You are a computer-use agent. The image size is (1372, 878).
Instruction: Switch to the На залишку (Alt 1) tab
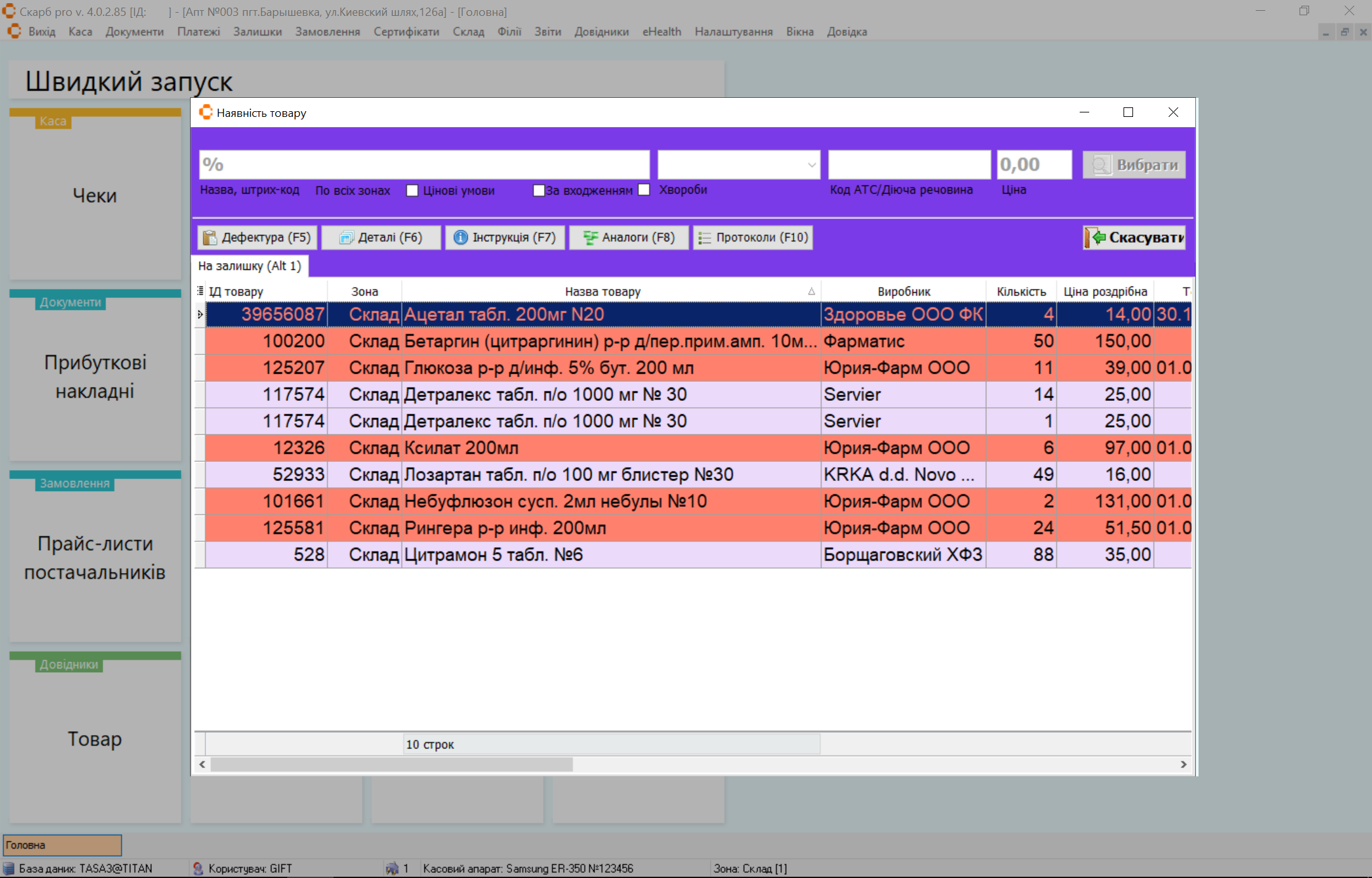[250, 266]
